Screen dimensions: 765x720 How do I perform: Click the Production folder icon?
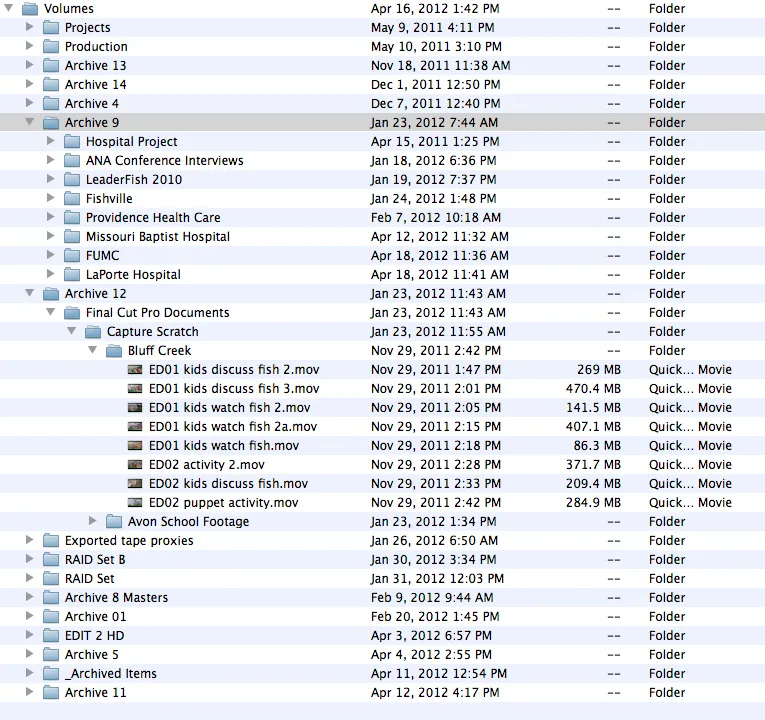51,47
